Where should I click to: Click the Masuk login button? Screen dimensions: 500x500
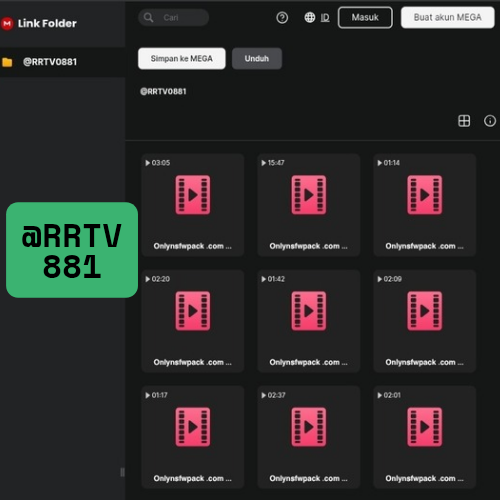365,17
